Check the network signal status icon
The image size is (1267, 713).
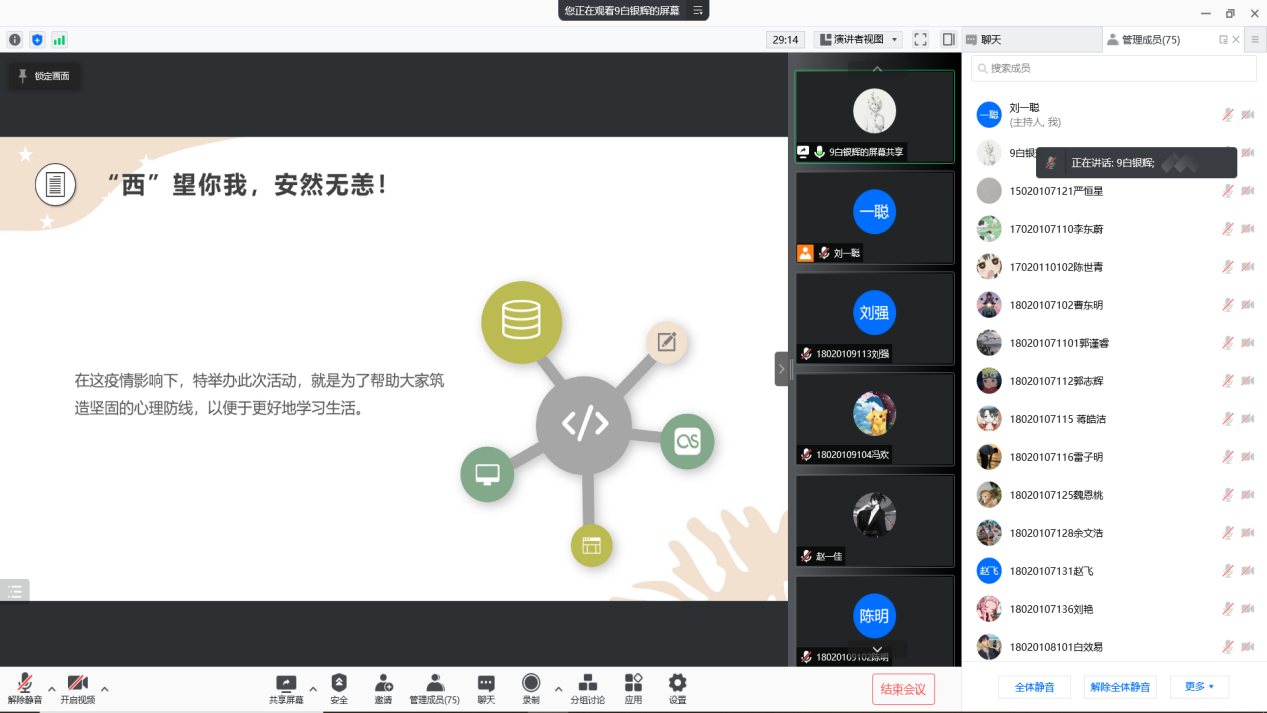point(59,40)
